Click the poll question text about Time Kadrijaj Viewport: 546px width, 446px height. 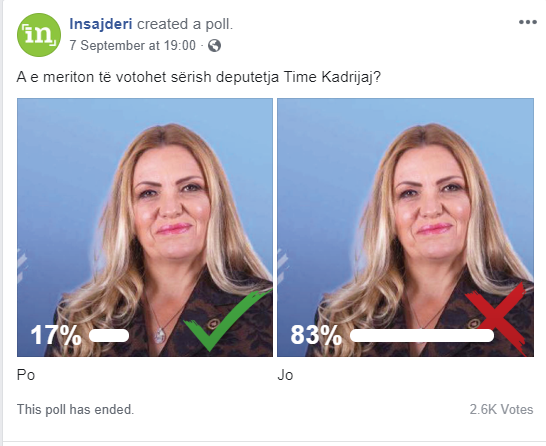(198, 77)
